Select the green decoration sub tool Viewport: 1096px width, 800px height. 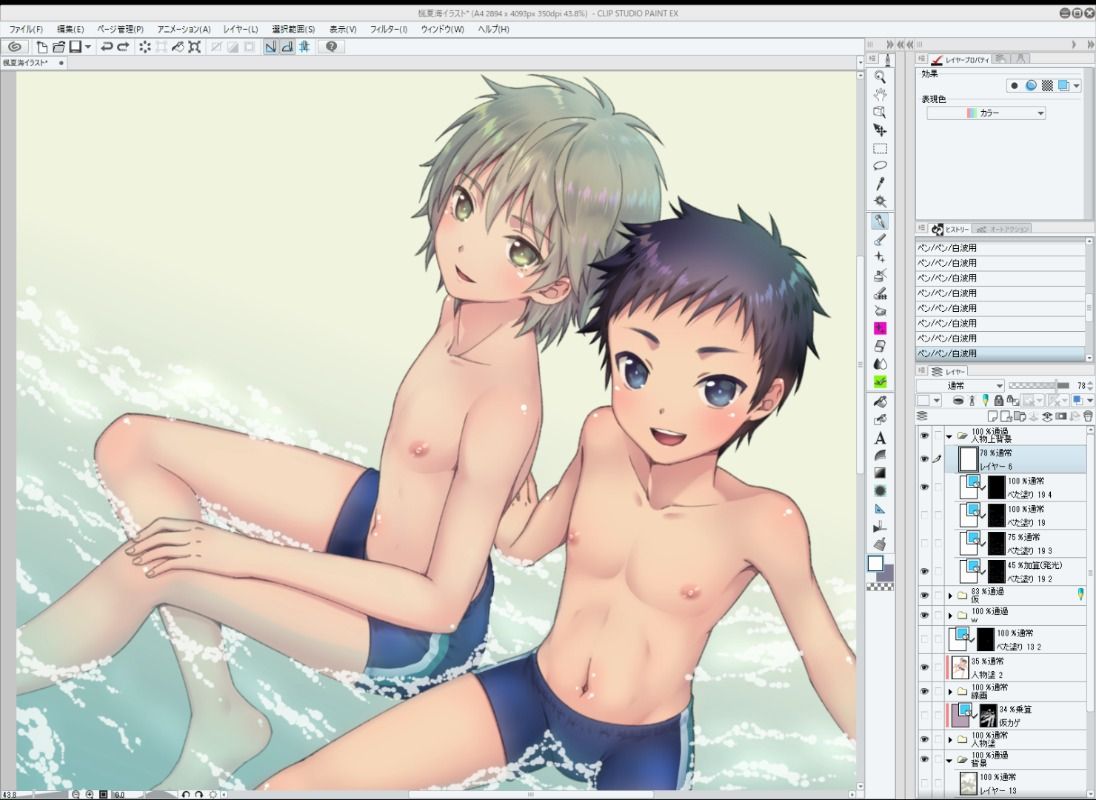(880, 381)
